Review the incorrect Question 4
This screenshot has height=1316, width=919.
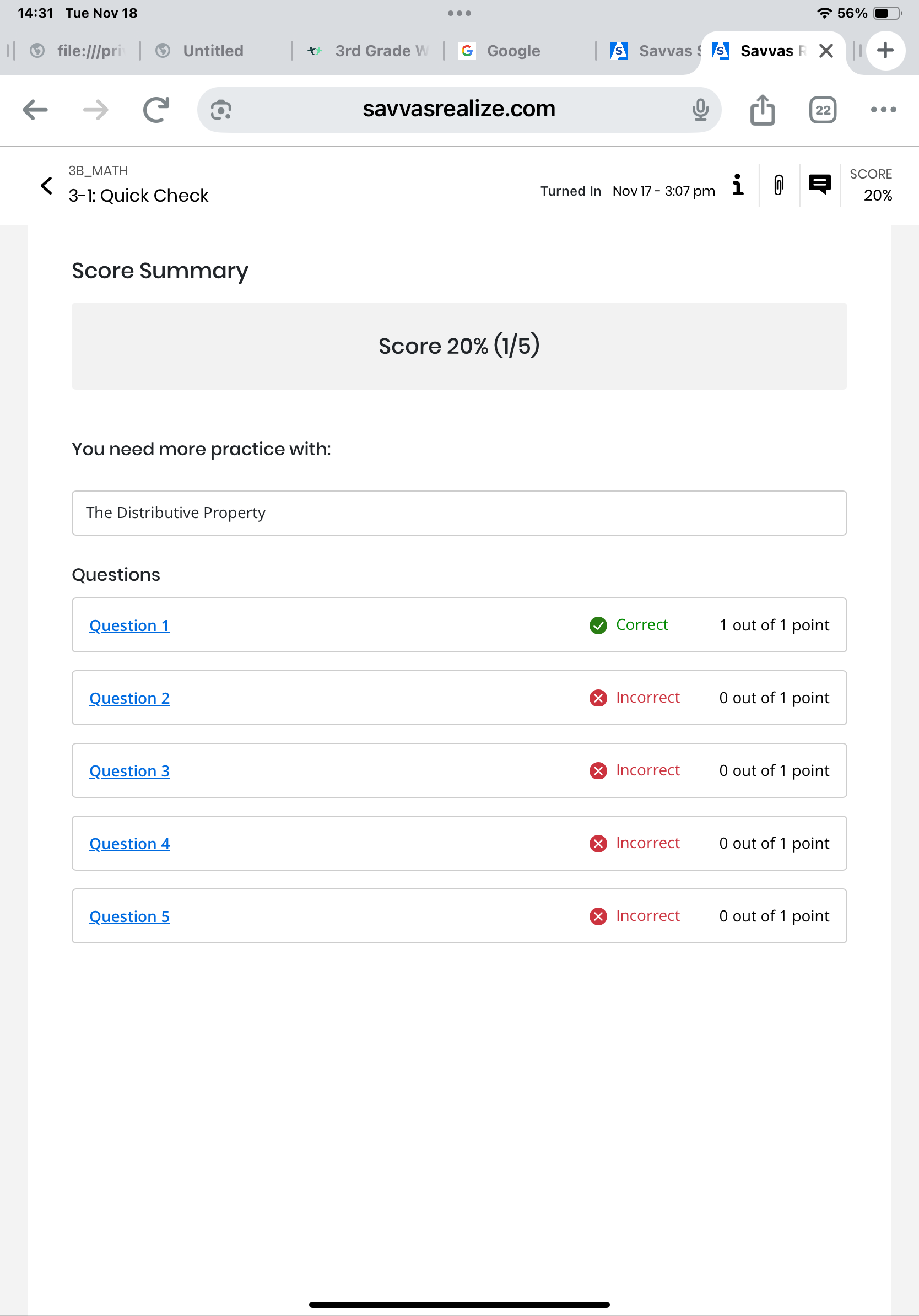129,844
